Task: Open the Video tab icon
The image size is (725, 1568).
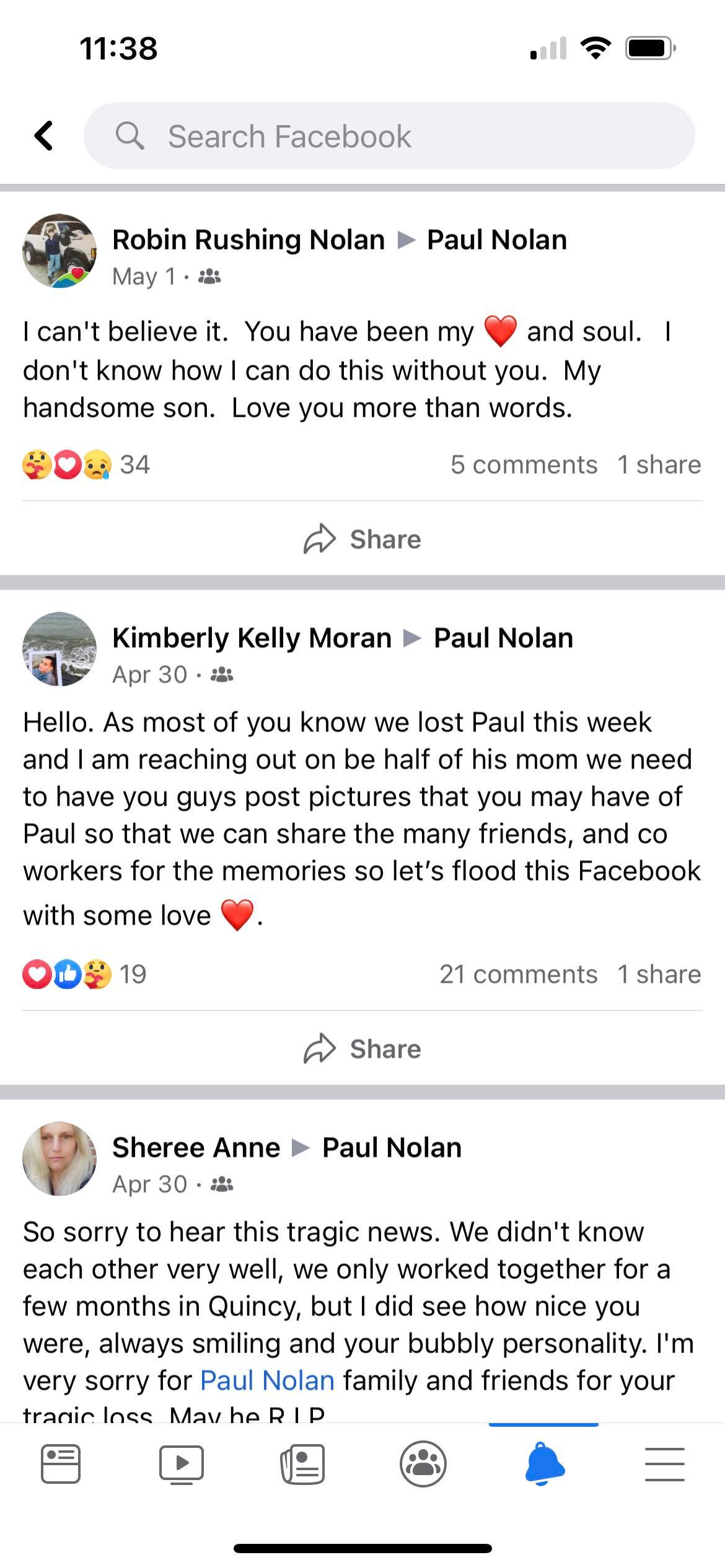Action: click(181, 1465)
